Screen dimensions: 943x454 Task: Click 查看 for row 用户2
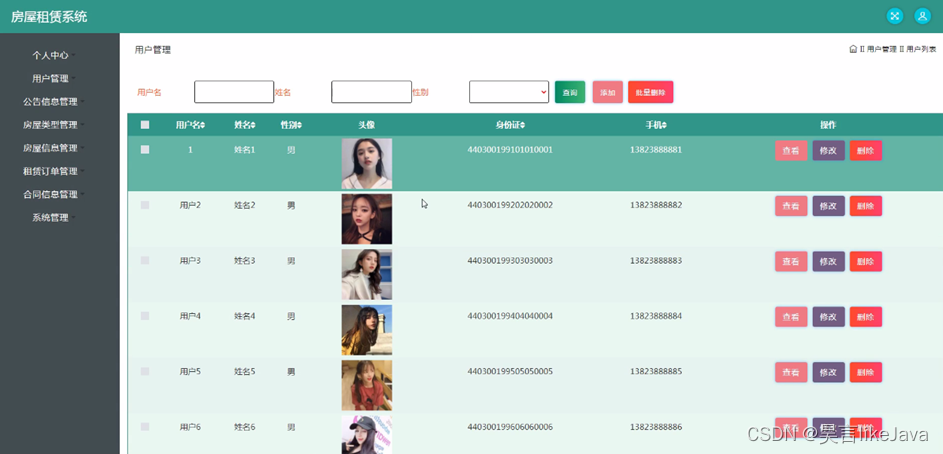tap(791, 206)
